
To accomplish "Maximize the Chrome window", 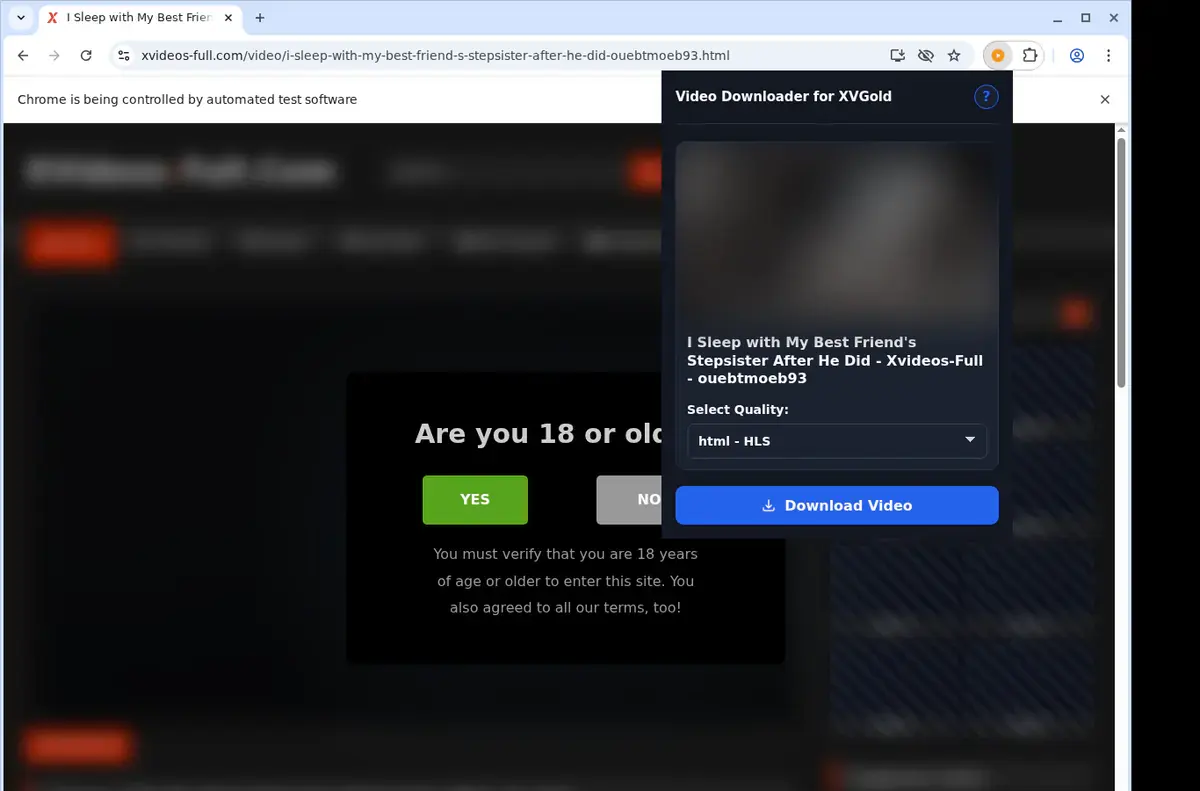I will tap(1085, 18).
